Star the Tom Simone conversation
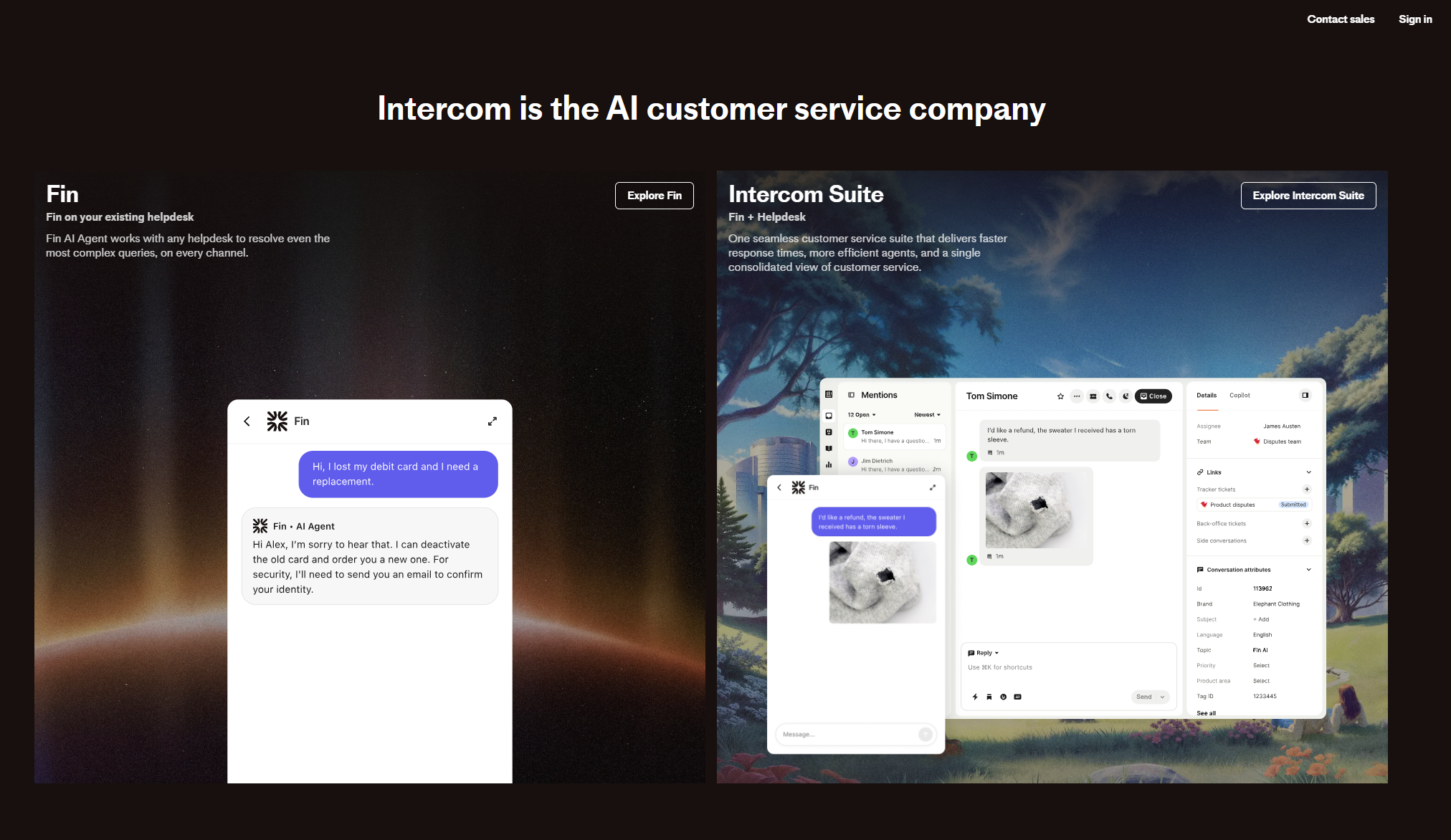The image size is (1451, 840). coord(1060,396)
